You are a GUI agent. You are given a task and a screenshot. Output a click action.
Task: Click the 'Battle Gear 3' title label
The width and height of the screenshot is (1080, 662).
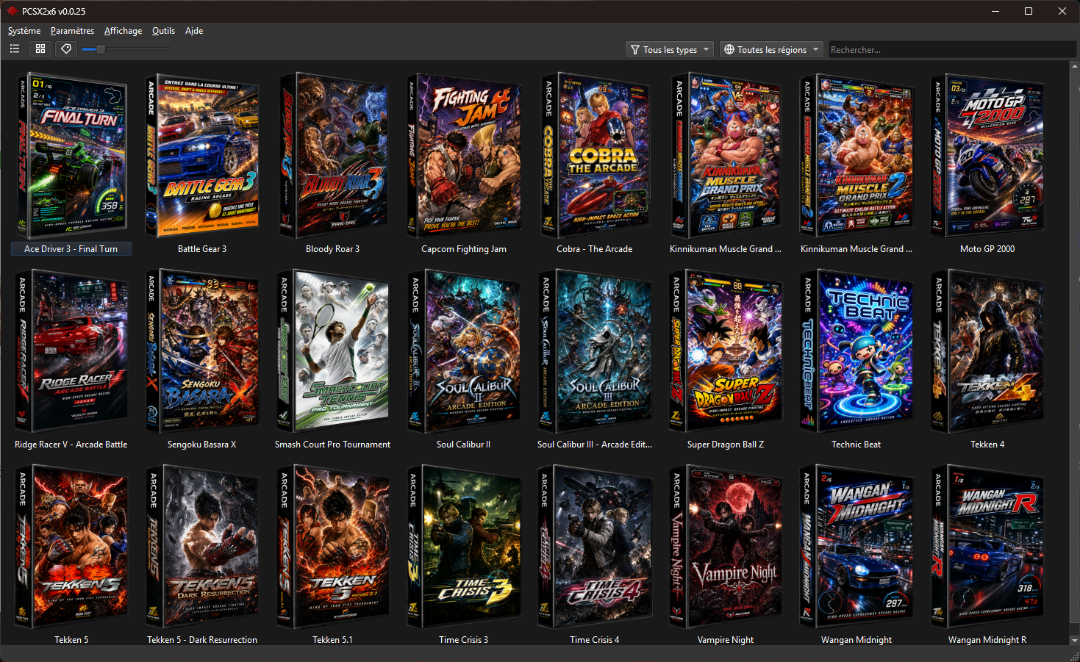202,249
